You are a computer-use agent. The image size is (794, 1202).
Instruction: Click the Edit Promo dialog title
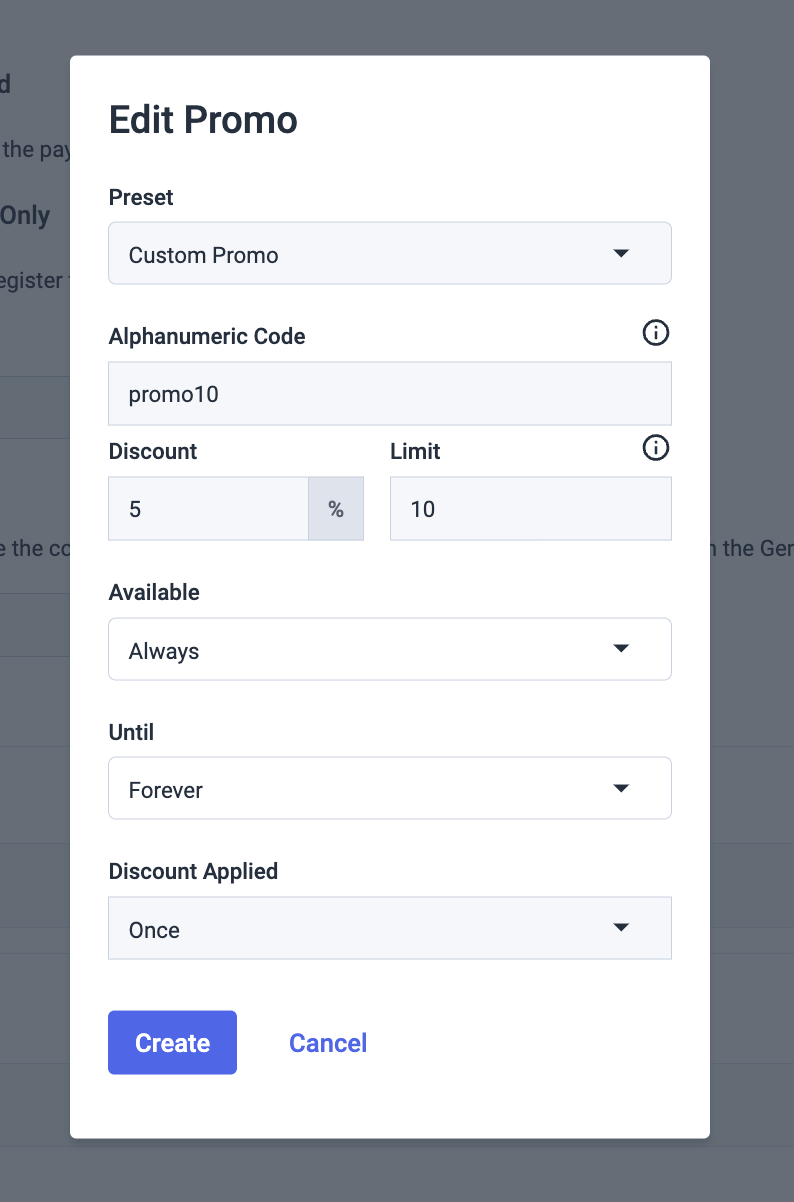click(203, 120)
